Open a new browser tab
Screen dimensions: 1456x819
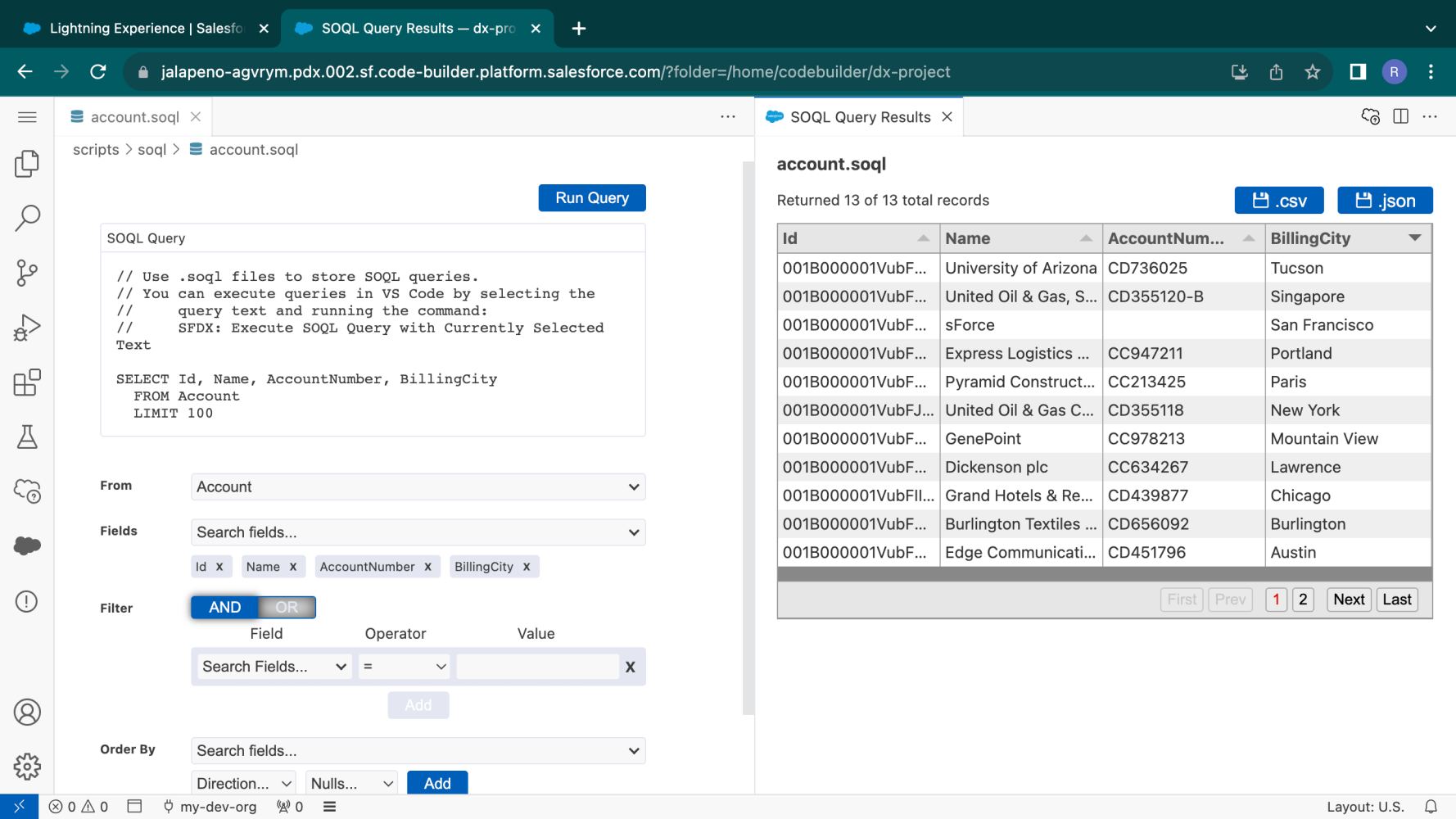[x=579, y=29]
